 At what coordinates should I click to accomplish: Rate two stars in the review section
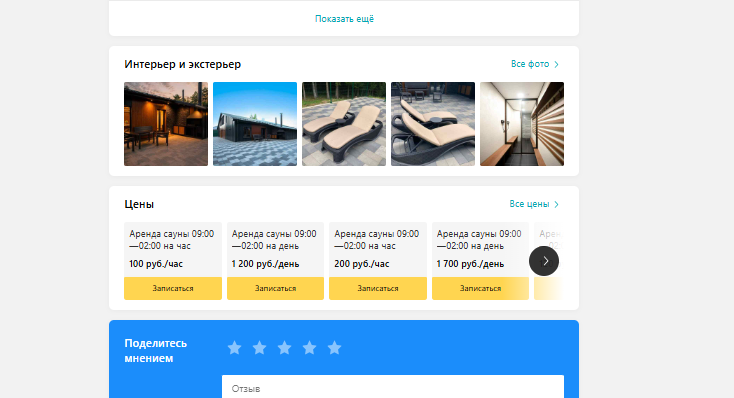point(259,348)
